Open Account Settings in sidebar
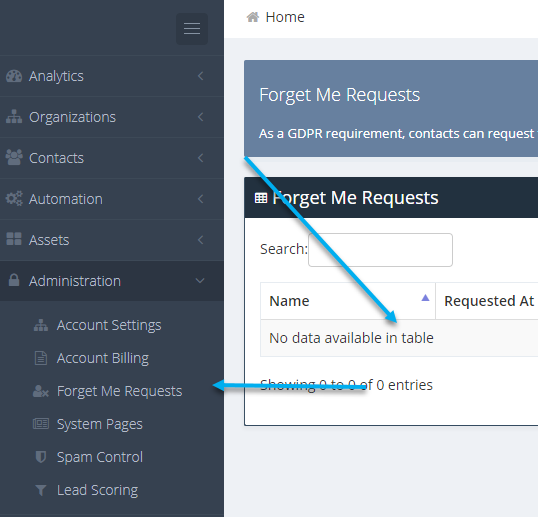 [109, 325]
